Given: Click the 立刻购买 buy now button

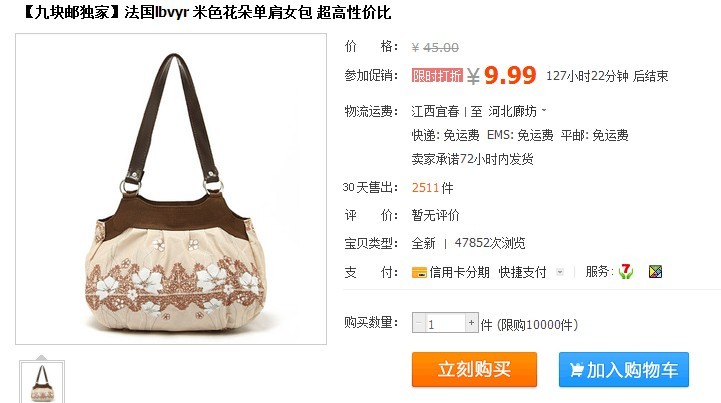Looking at the screenshot, I should pos(475,369).
